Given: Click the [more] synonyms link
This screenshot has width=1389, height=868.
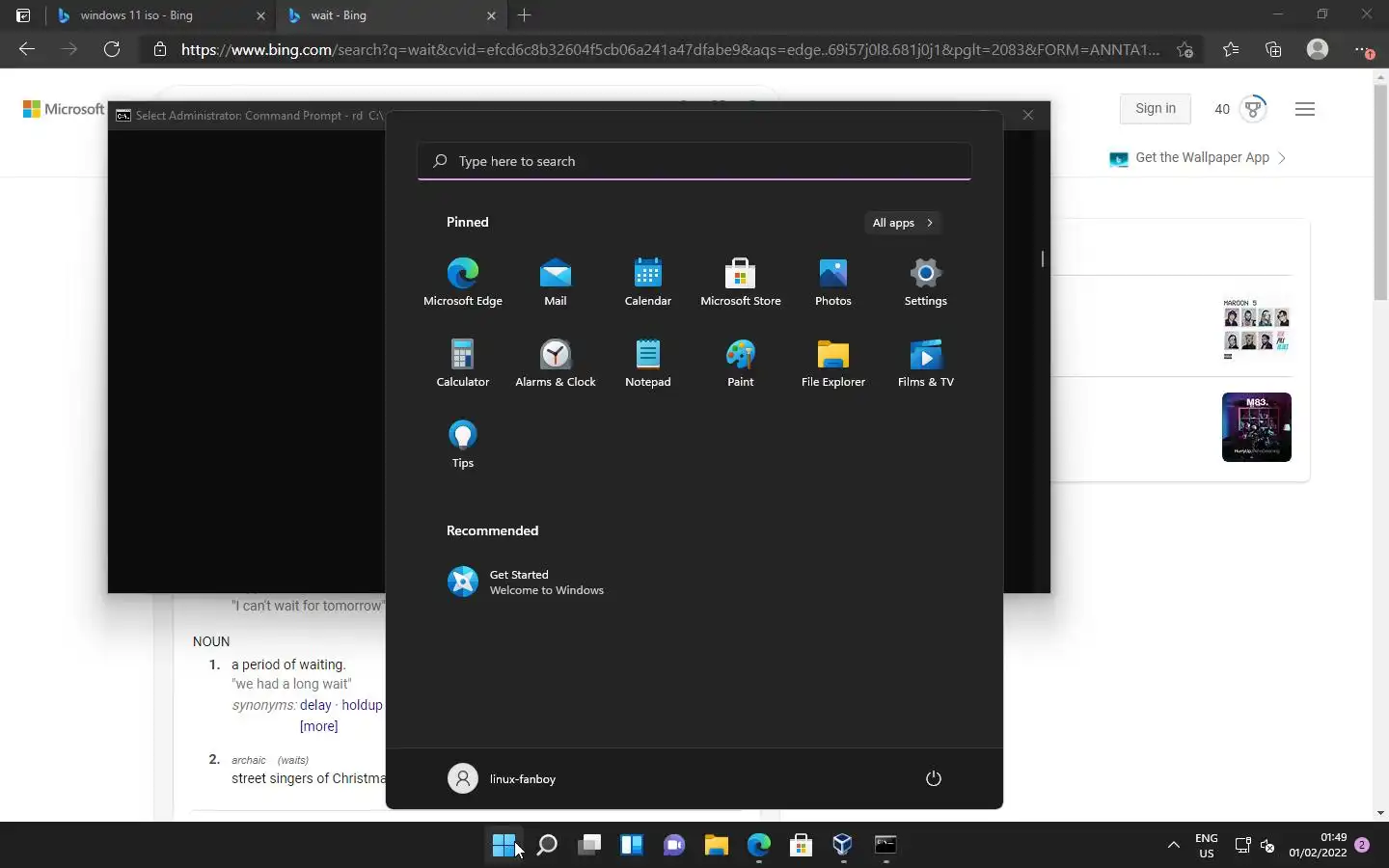Looking at the screenshot, I should [x=319, y=726].
